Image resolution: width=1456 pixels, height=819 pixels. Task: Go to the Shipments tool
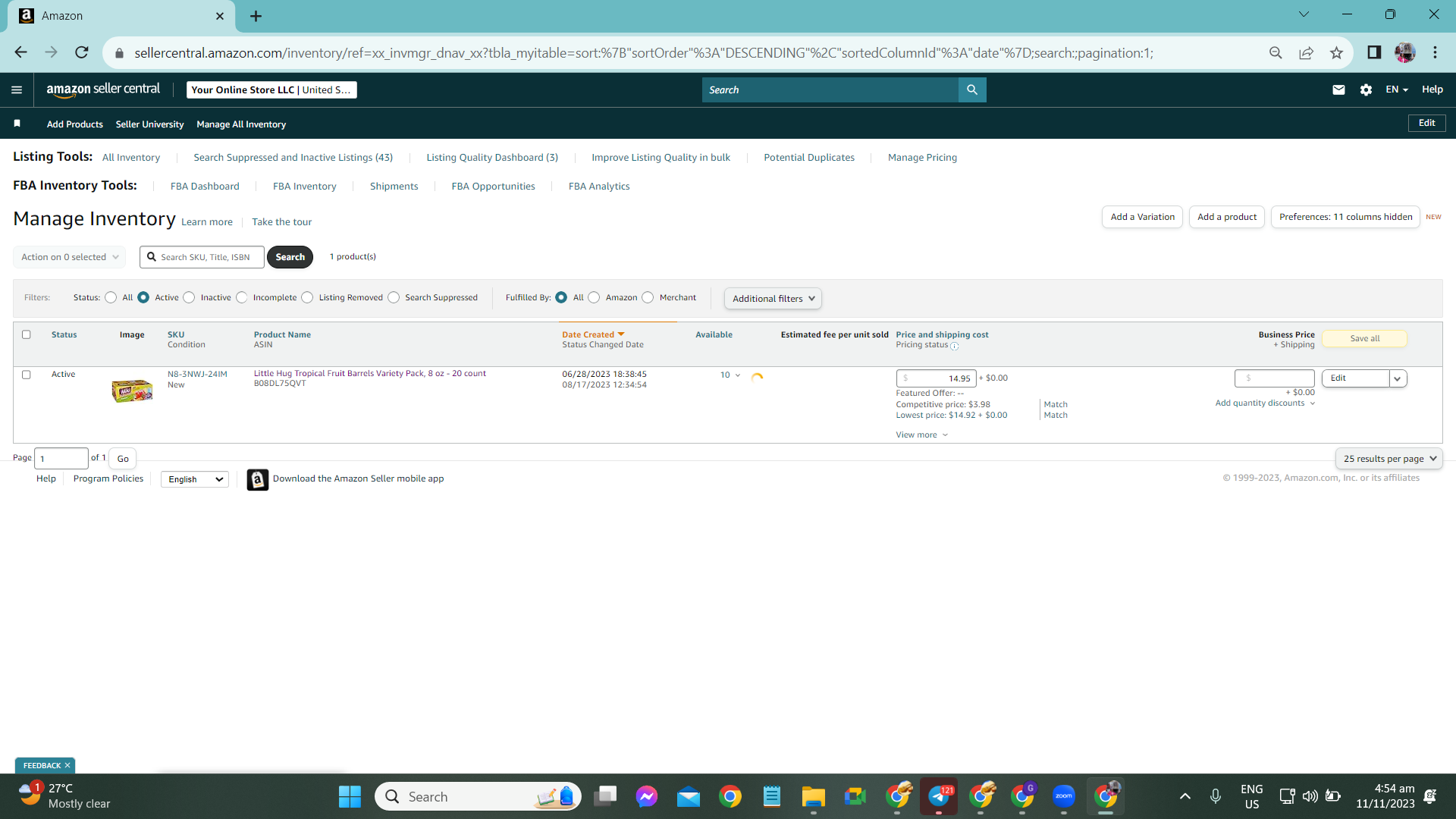click(394, 186)
